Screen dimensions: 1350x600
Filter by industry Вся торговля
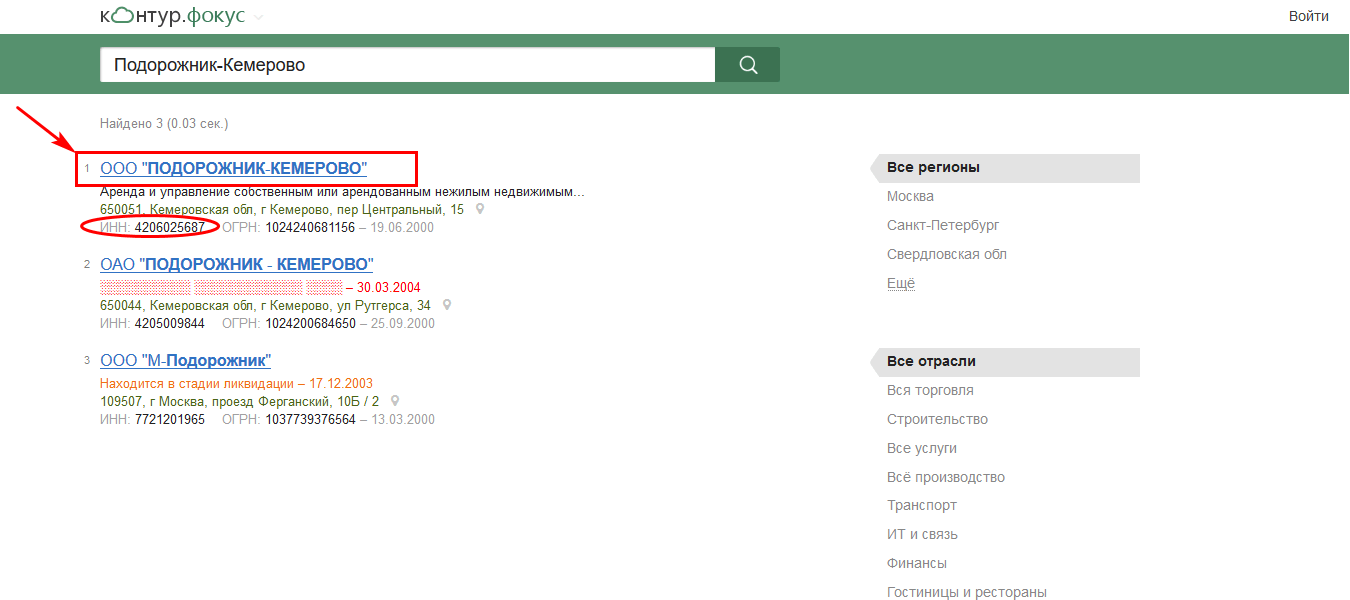click(x=930, y=390)
